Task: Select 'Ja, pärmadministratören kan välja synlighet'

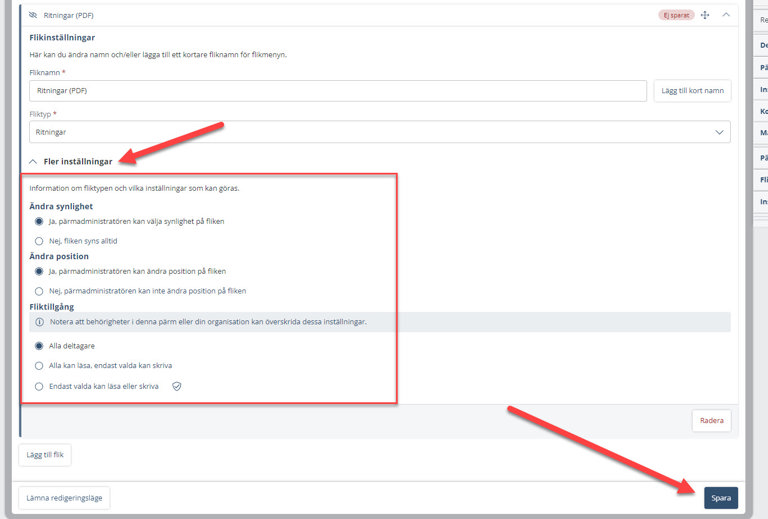Action: (39, 221)
